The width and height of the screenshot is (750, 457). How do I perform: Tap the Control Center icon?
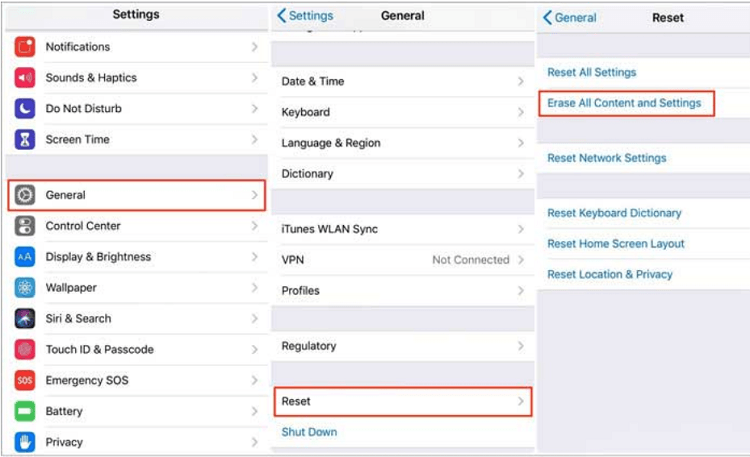tap(25, 226)
